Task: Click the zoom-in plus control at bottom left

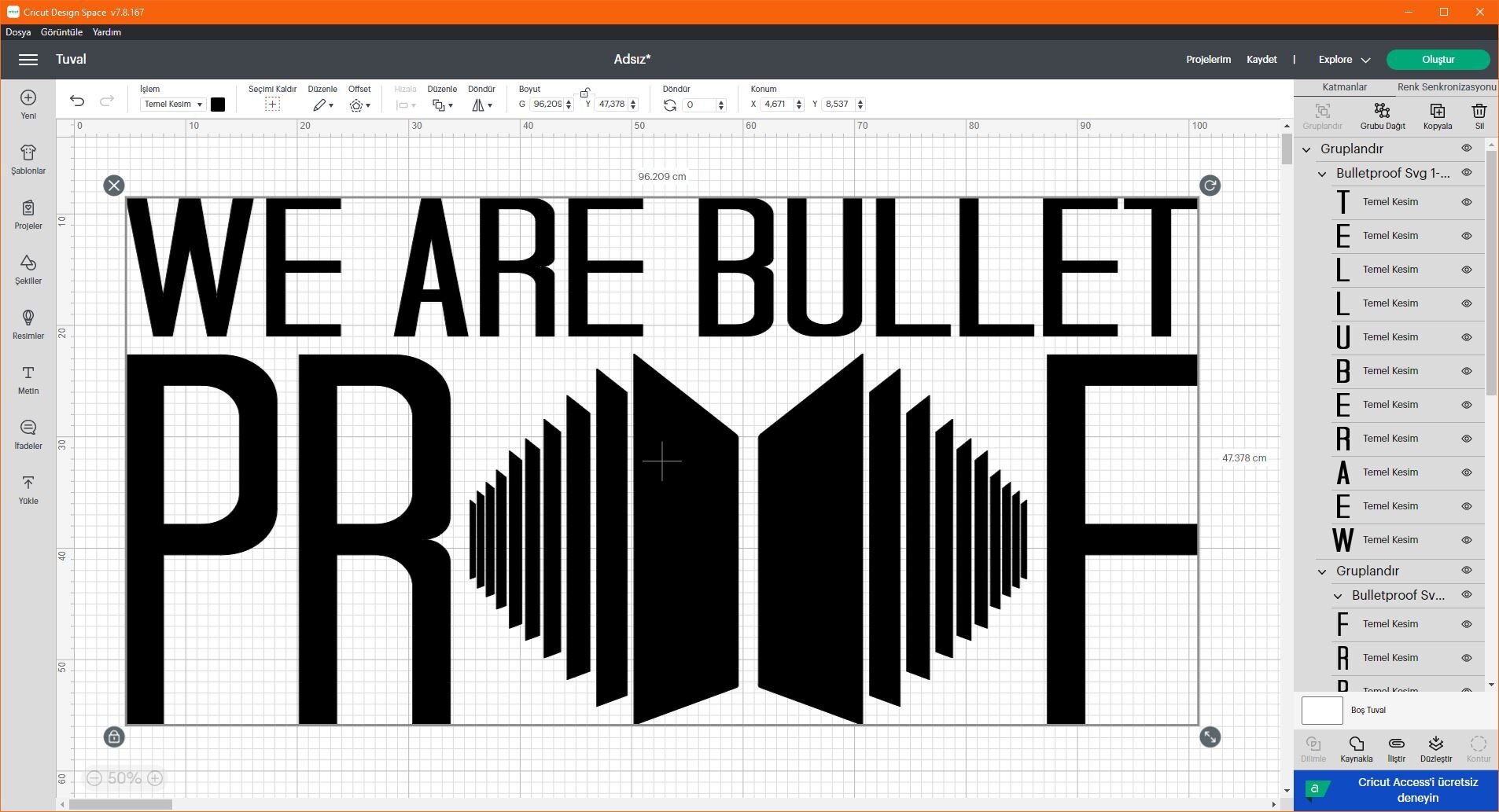Action: click(154, 777)
